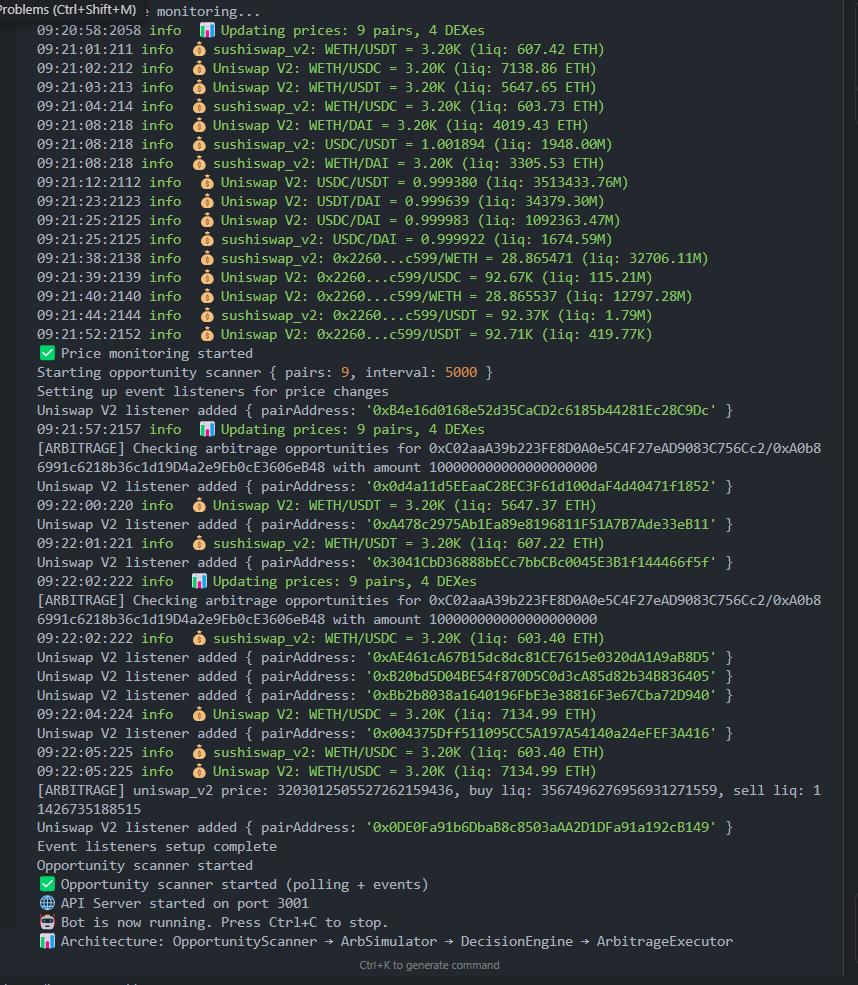Viewport: 858px width, 985px height.
Task: Click the robot icon beside 'Bot is now running'
Action: [47, 922]
